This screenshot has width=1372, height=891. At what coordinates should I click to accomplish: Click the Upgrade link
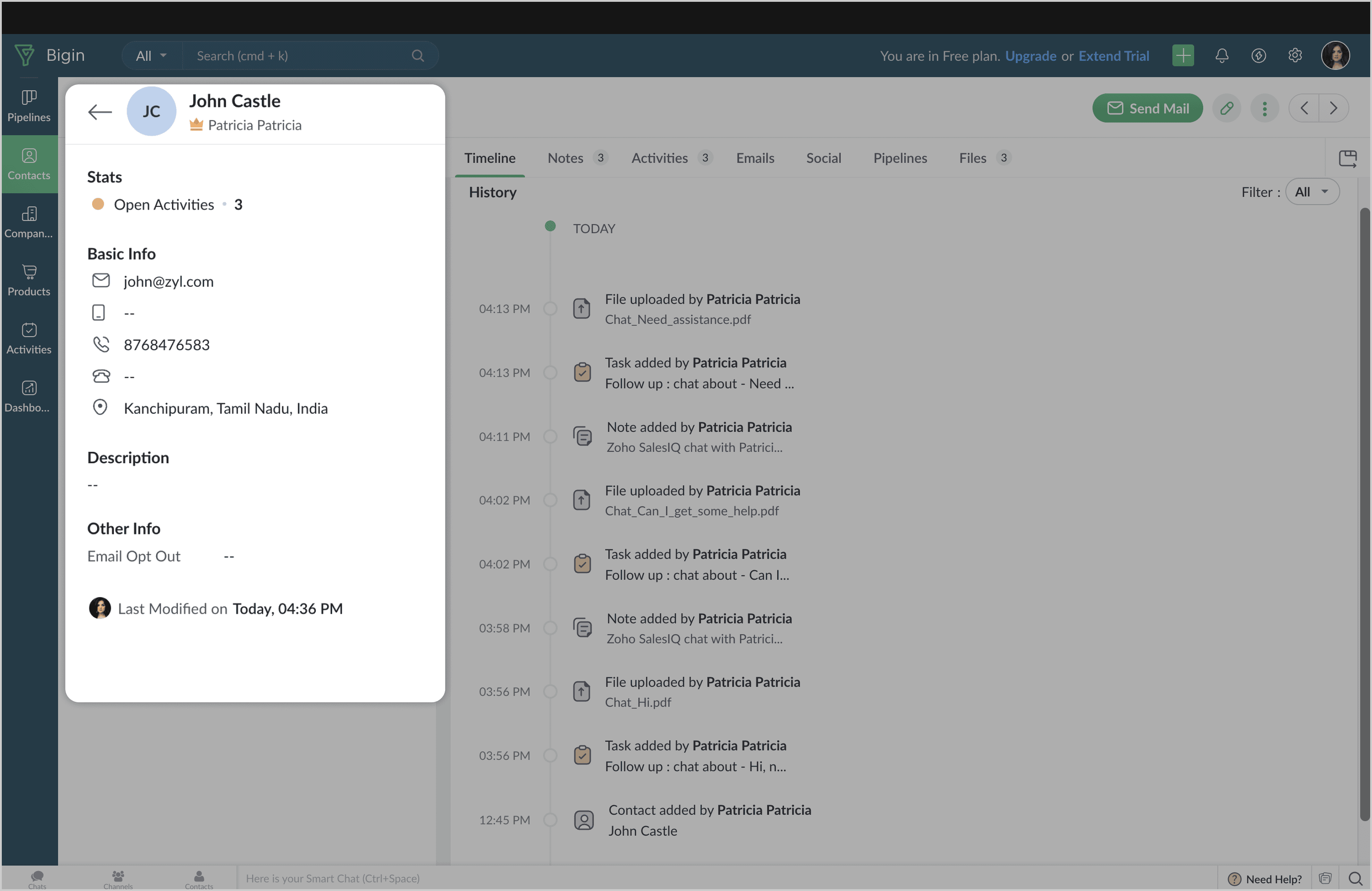click(x=1030, y=56)
